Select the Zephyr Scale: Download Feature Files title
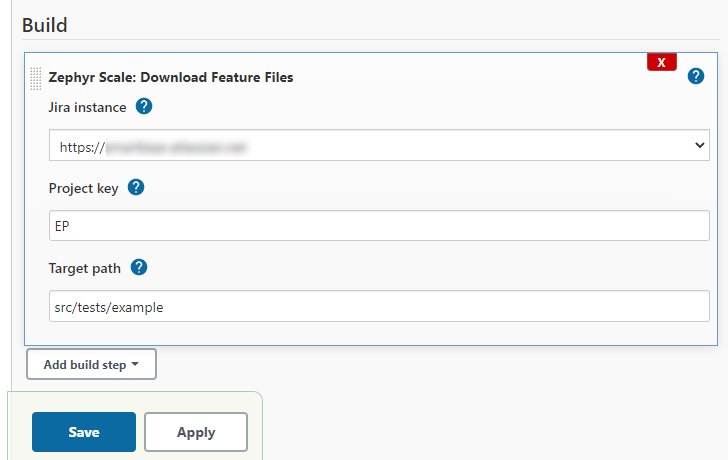The image size is (728, 460). coord(170,77)
